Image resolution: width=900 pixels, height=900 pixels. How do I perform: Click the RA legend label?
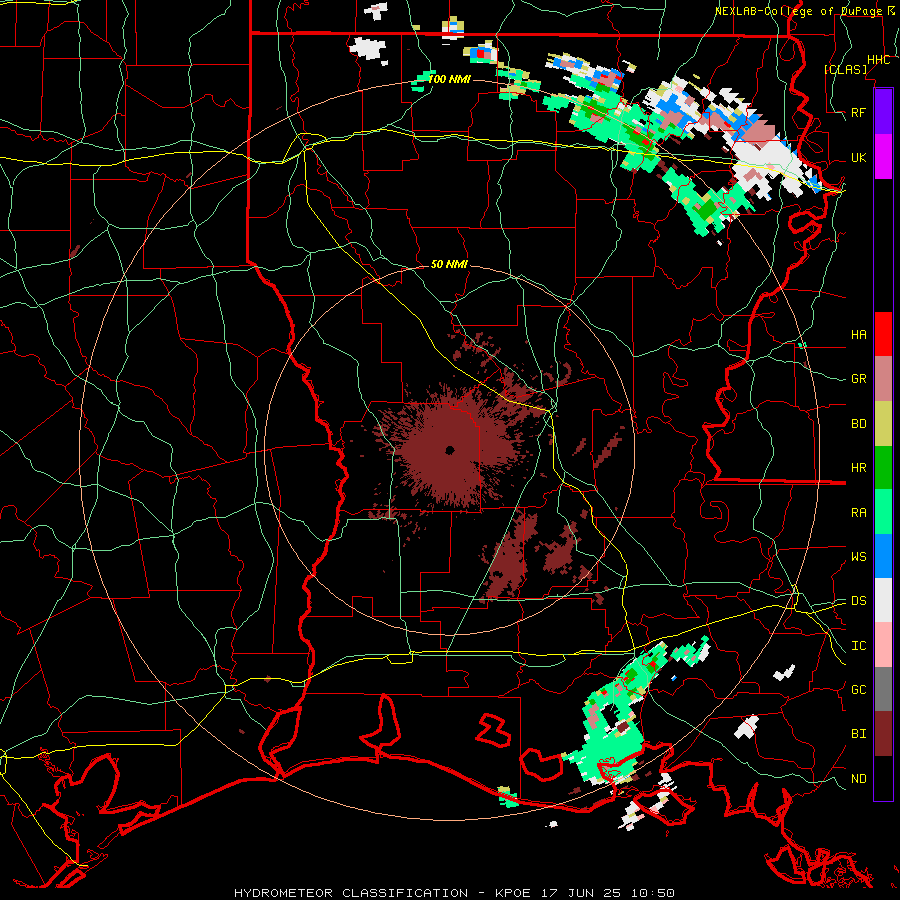[859, 513]
